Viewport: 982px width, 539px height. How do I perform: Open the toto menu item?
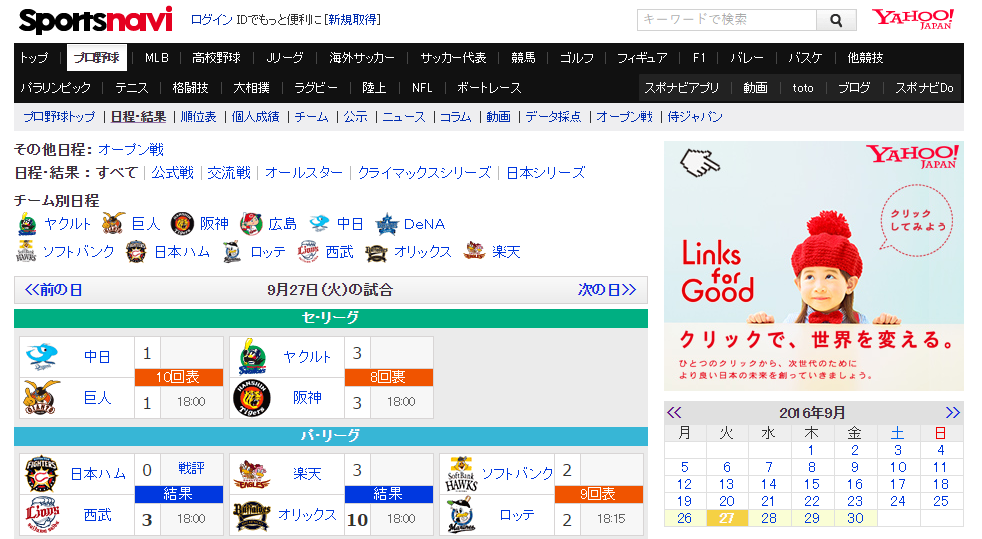[803, 88]
